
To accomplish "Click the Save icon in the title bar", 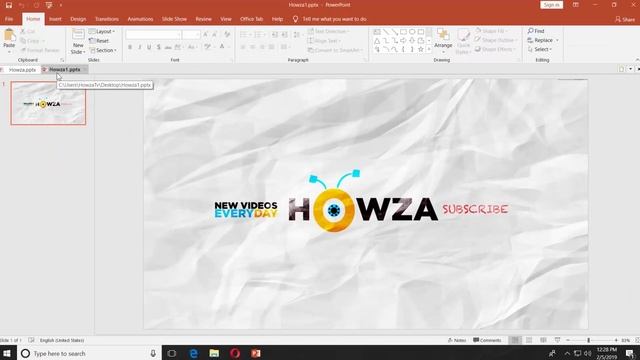I will coord(9,5).
